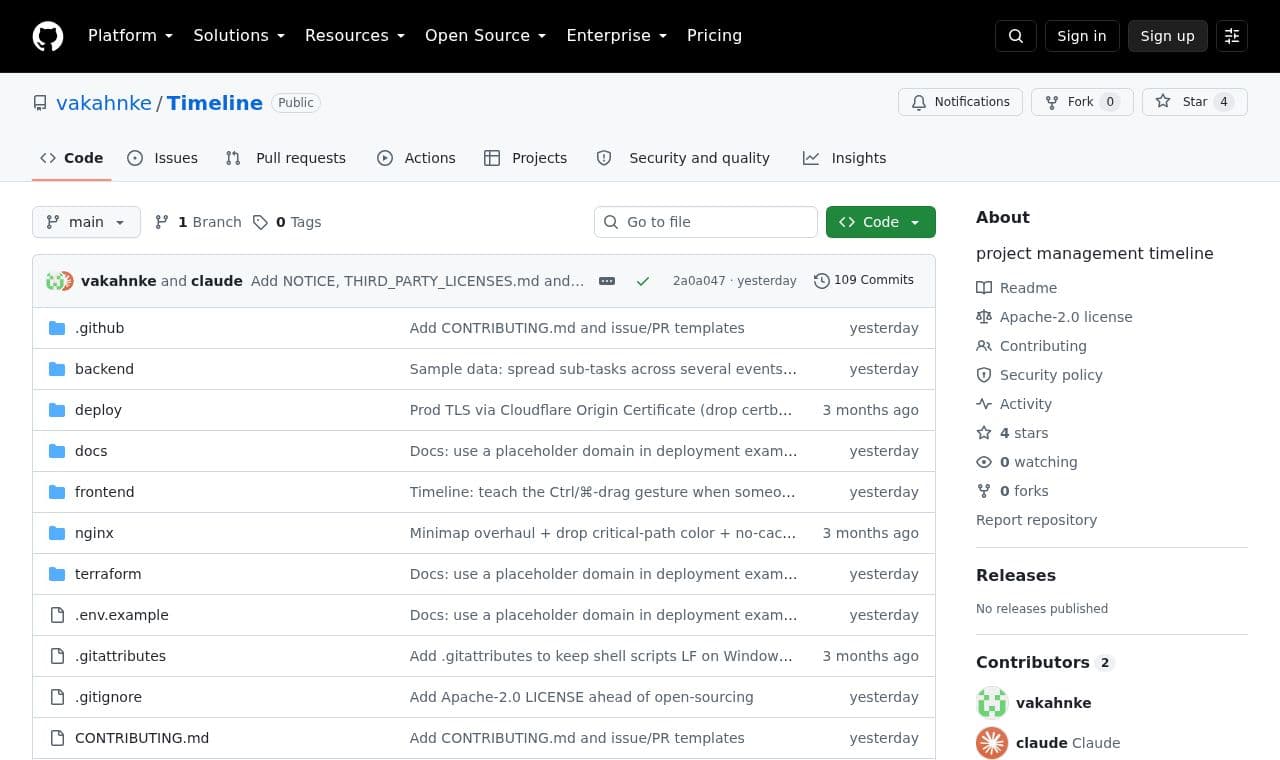Expand the Platform dropdown menu
The image size is (1280, 760).
tap(130, 36)
